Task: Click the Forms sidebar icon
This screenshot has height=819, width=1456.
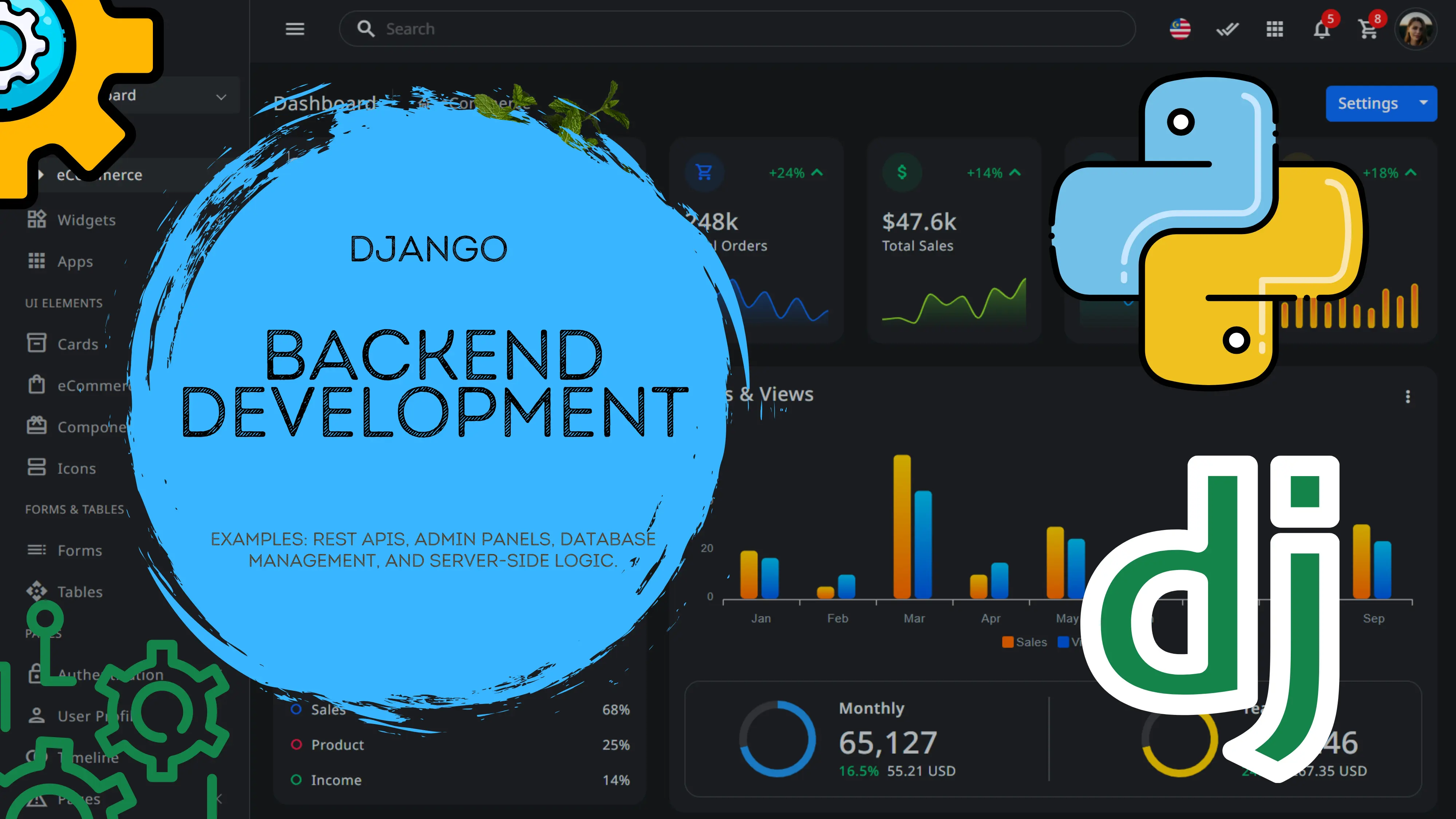Action: click(x=37, y=549)
